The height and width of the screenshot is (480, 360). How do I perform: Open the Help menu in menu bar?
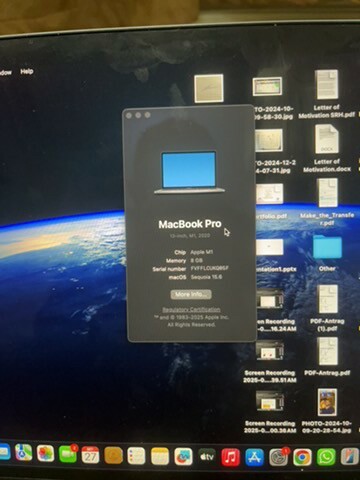pyautogui.click(x=27, y=71)
